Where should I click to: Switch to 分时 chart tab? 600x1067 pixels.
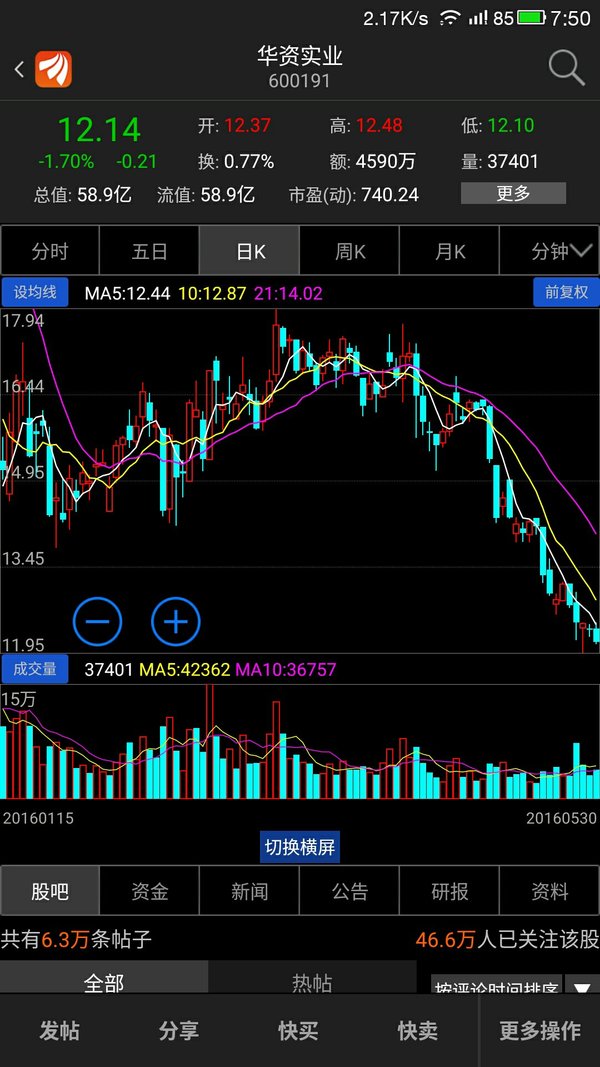tap(50, 251)
